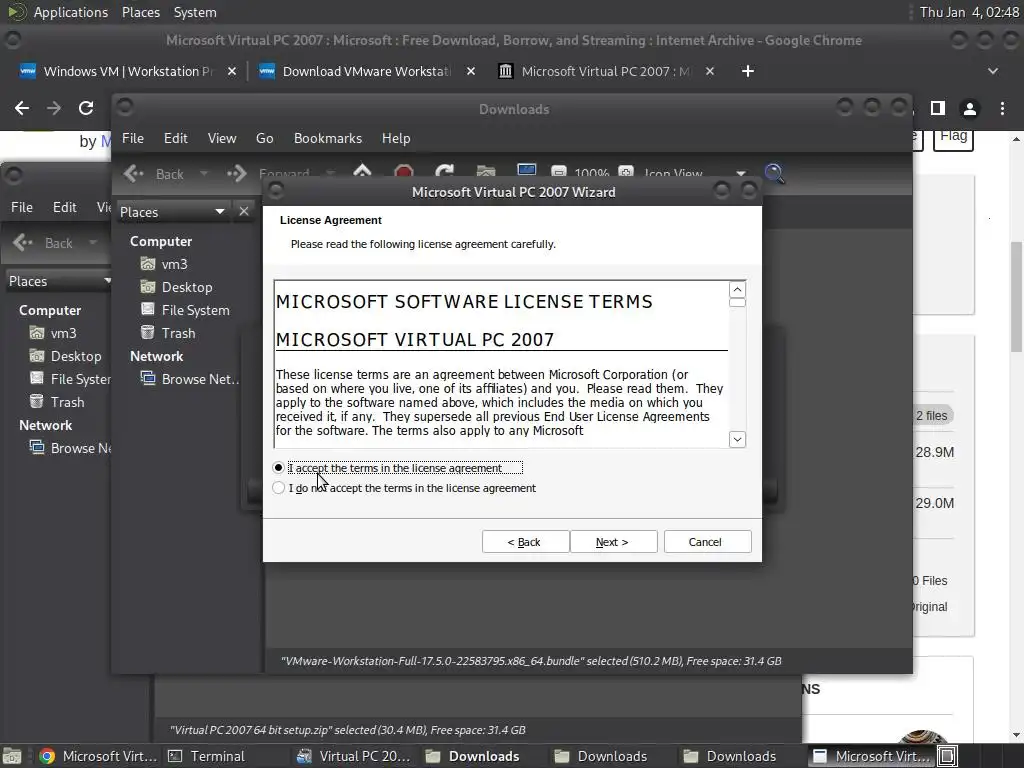This screenshot has height=768, width=1024.
Task: Close Windows VM Workstation Chrome tab
Action: tap(232, 71)
